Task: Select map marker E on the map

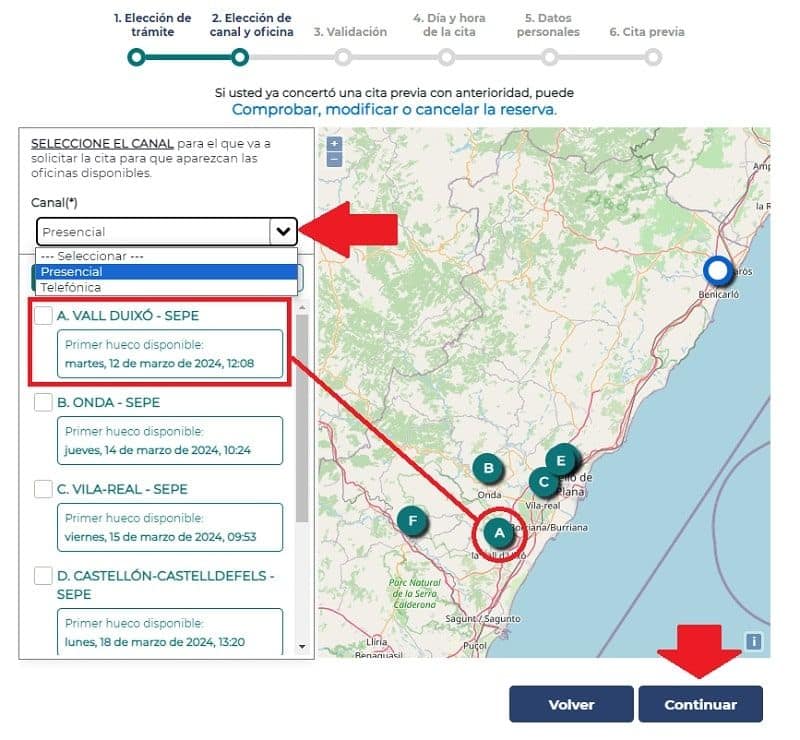Action: click(x=561, y=461)
